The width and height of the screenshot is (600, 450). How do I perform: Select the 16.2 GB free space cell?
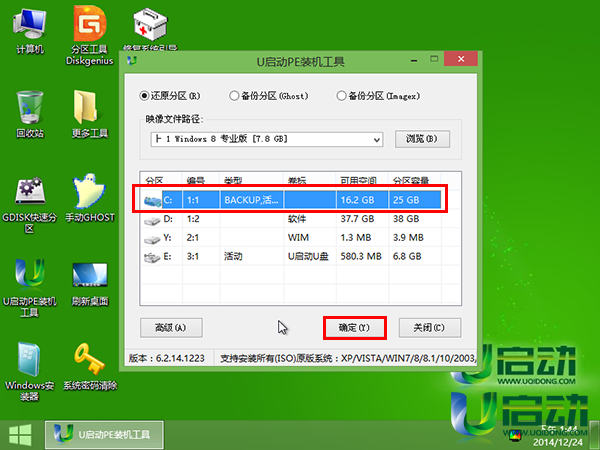coord(362,200)
